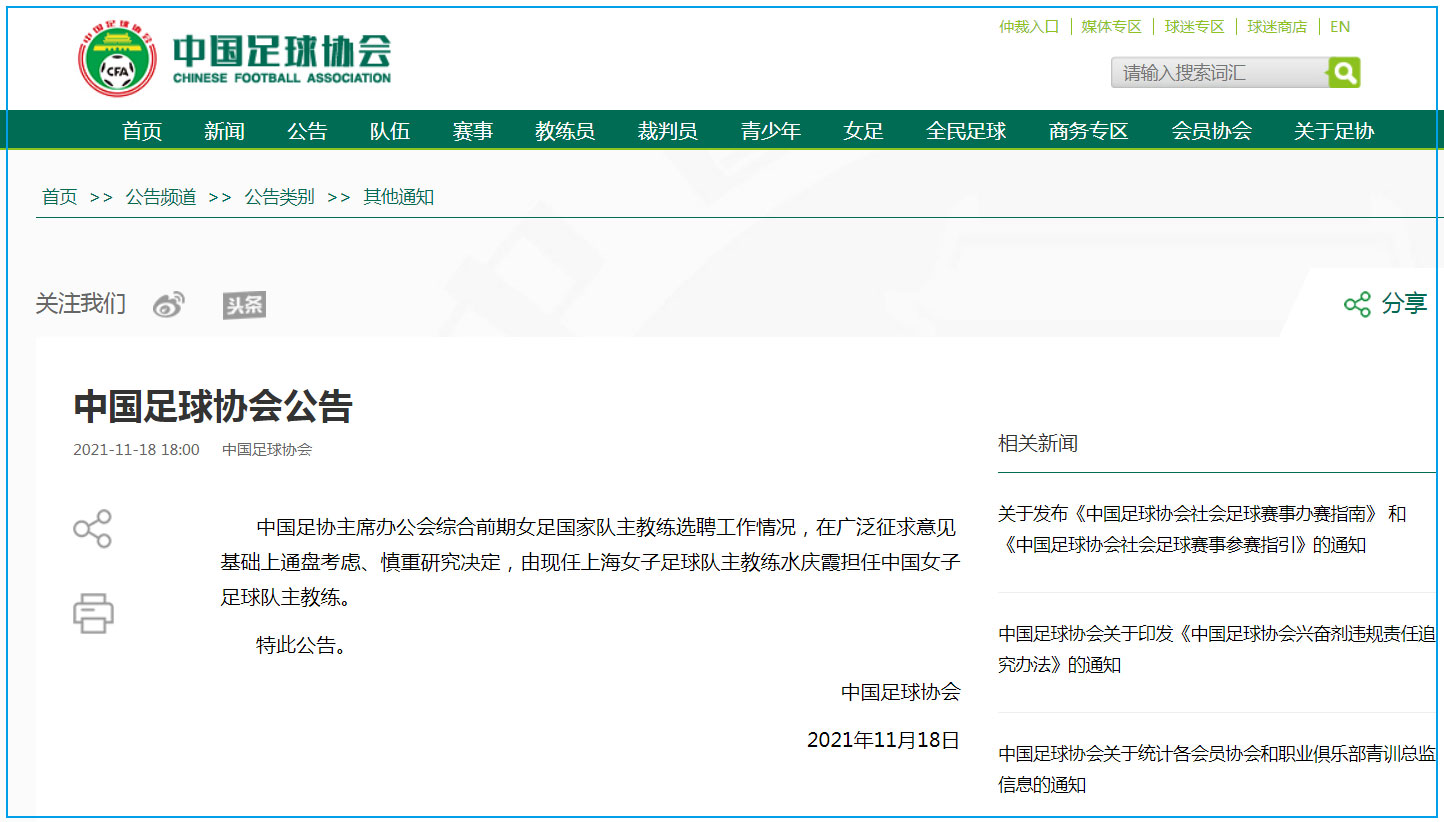The width and height of the screenshot is (1444, 822).
Task: Open the Toutiao (头条) follow icon
Action: (x=244, y=305)
